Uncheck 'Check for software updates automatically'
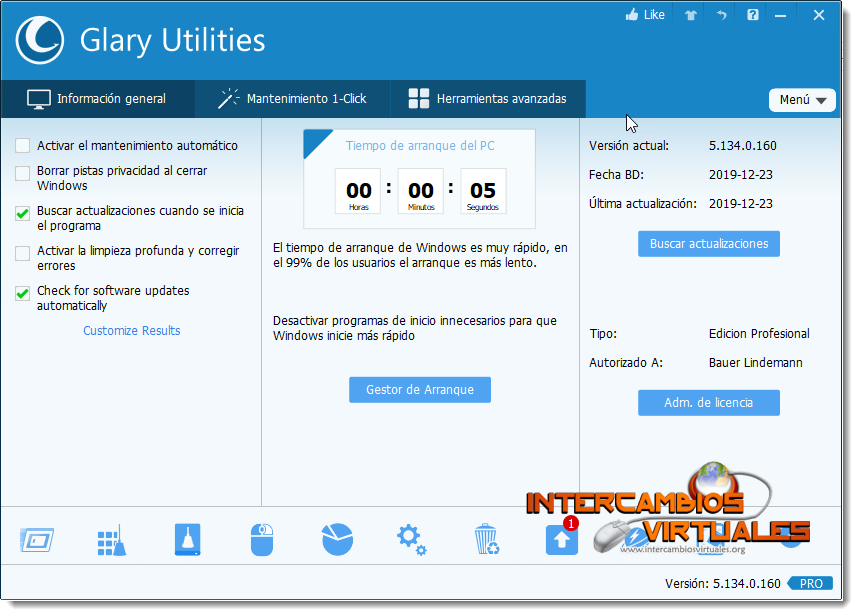The height and width of the screenshot is (616, 858). coord(22,293)
